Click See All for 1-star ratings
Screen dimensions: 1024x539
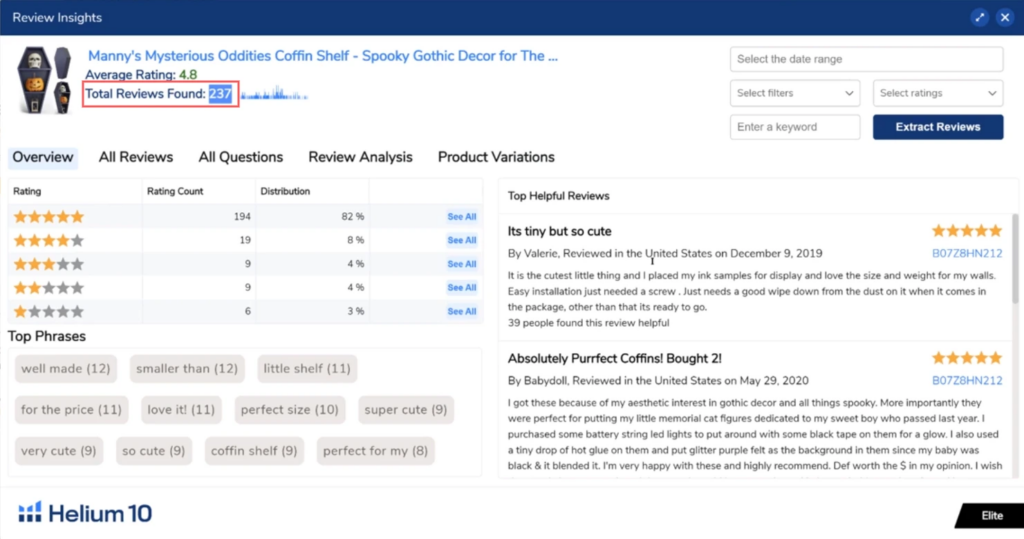coord(461,312)
